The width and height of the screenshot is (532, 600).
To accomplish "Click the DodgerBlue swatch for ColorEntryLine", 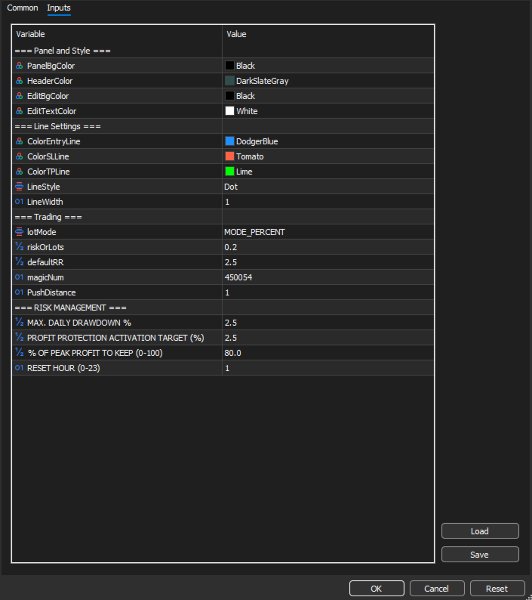I will tap(230, 141).
